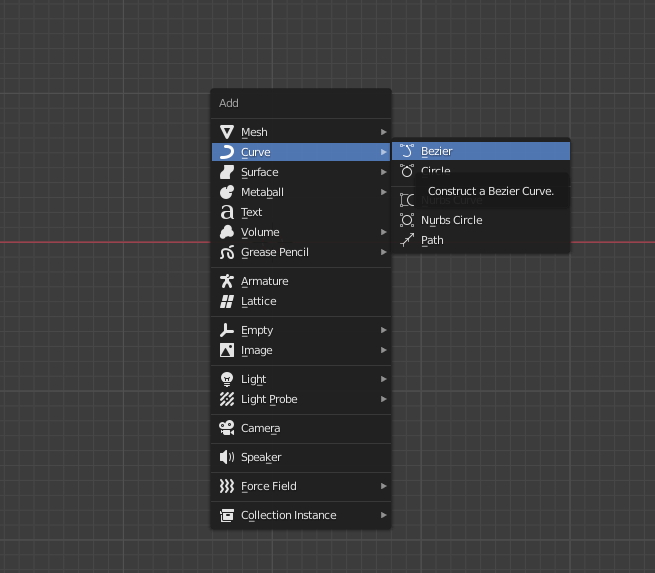Click the Metaball icon

227,192
